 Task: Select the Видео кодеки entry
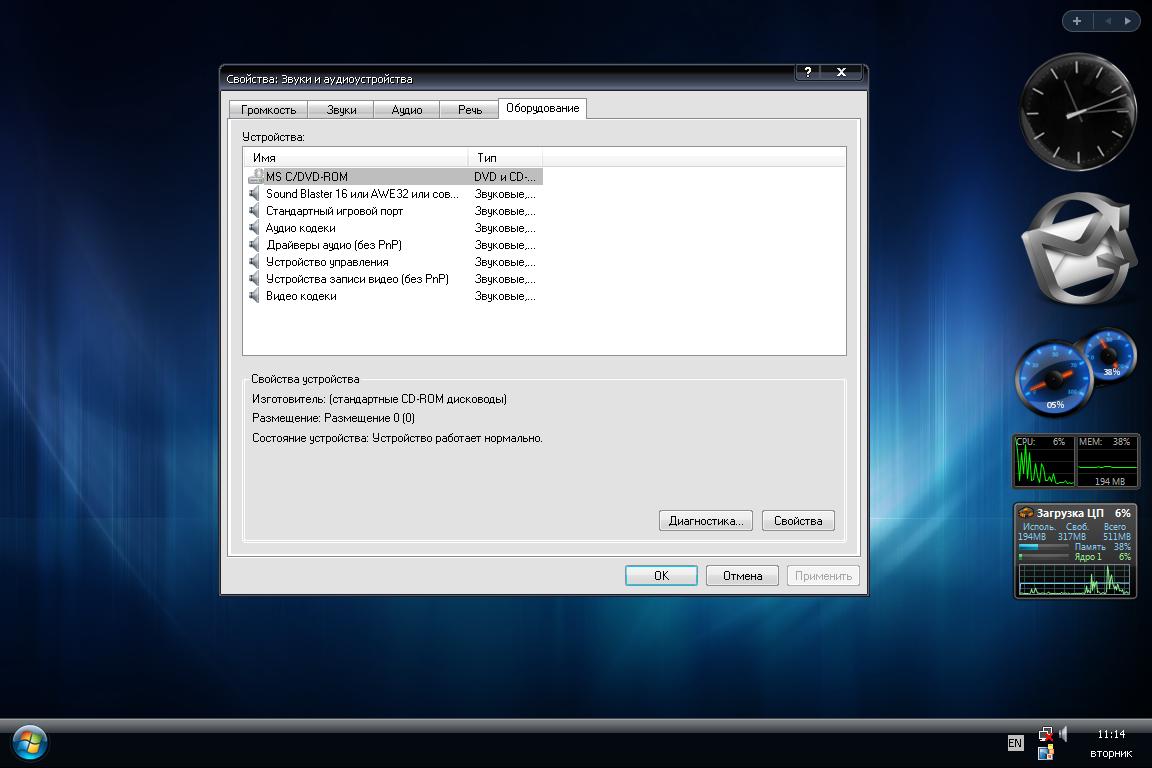tap(301, 296)
